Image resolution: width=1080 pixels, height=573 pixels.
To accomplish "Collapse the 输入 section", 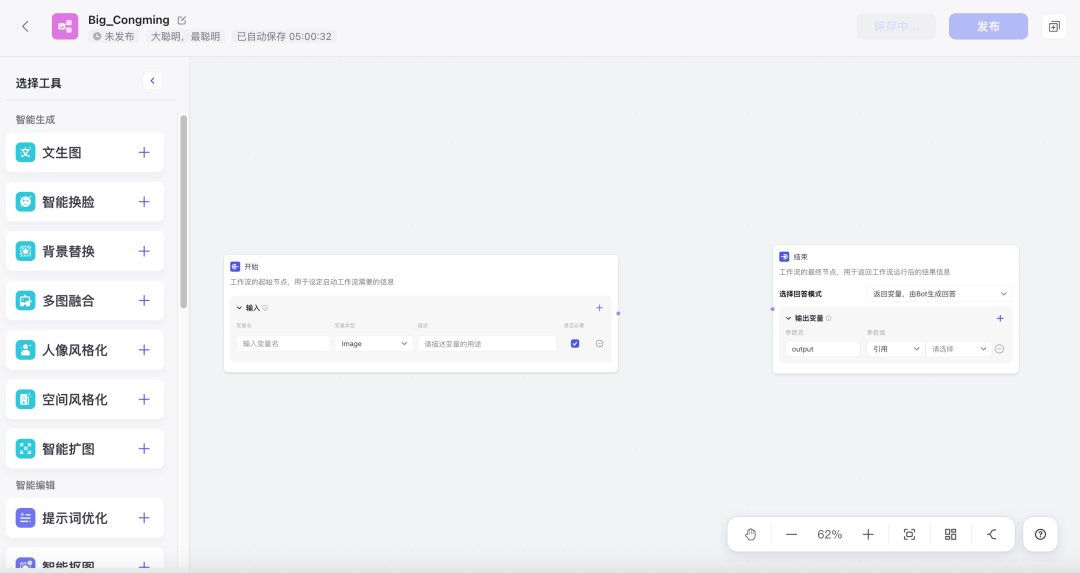I will [x=239, y=308].
